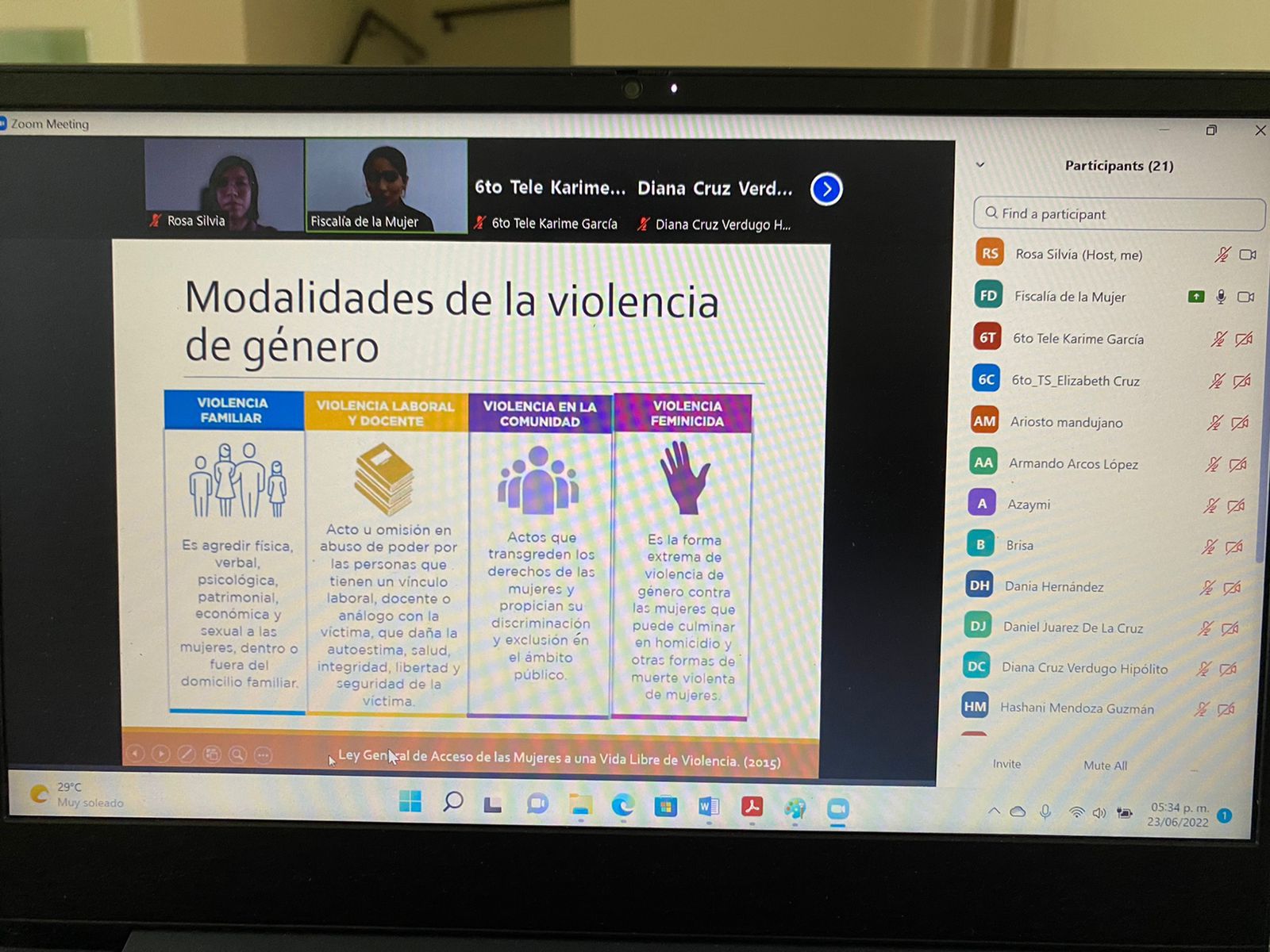This screenshot has width=1270, height=952.
Task: Go to next slide in presentation controls
Action: 161,753
